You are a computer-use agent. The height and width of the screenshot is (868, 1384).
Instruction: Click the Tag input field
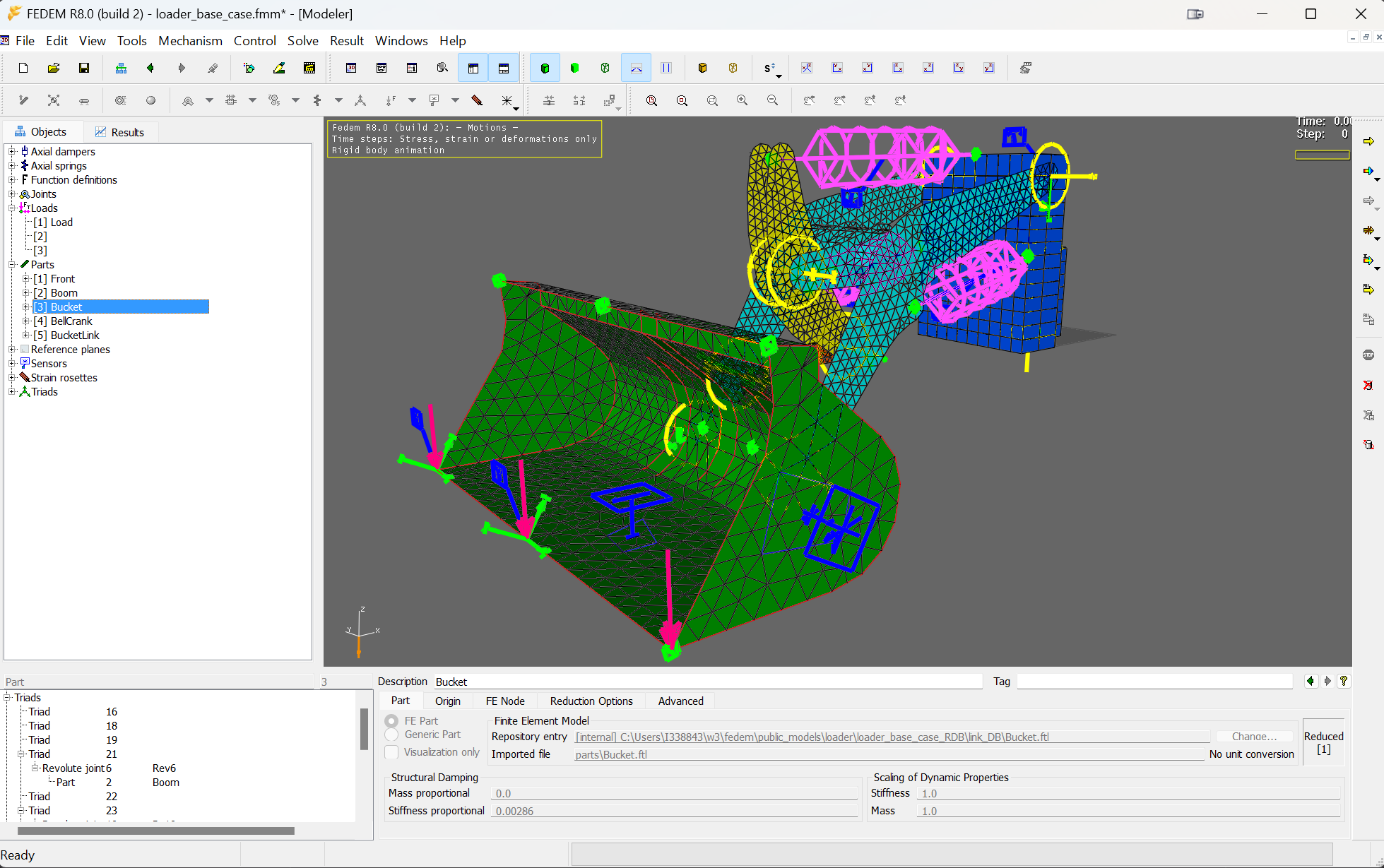pyautogui.click(x=1155, y=681)
